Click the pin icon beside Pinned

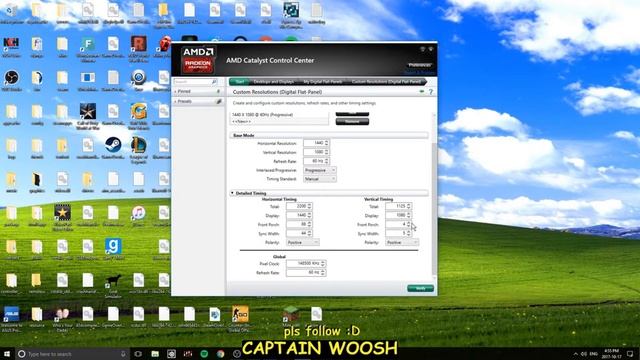pyautogui.click(x=218, y=91)
